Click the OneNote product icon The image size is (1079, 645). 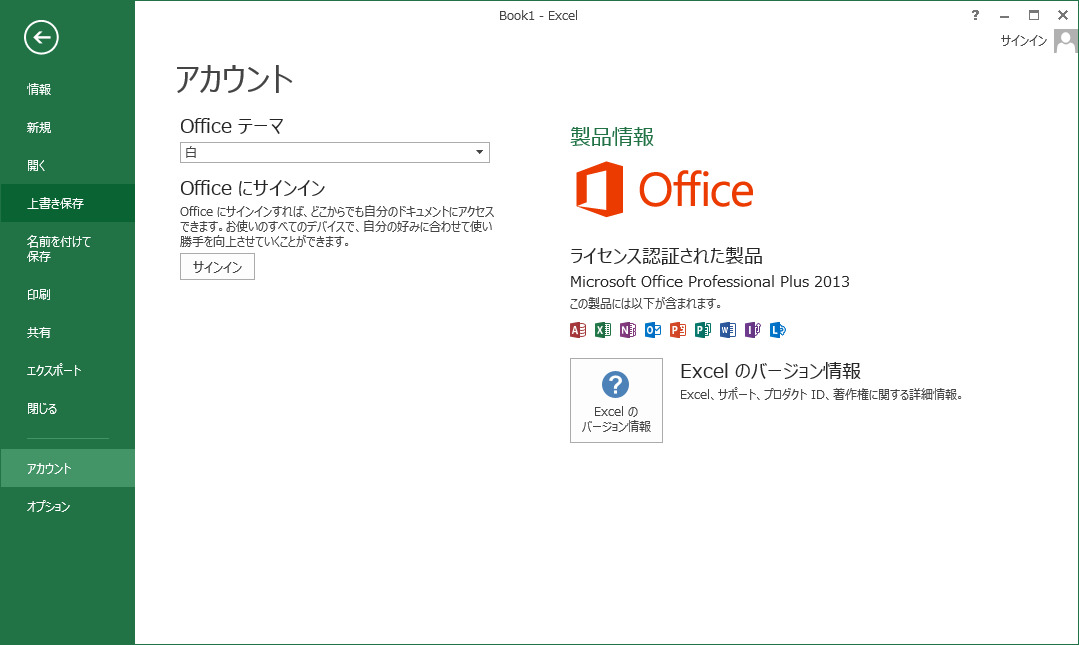627,330
